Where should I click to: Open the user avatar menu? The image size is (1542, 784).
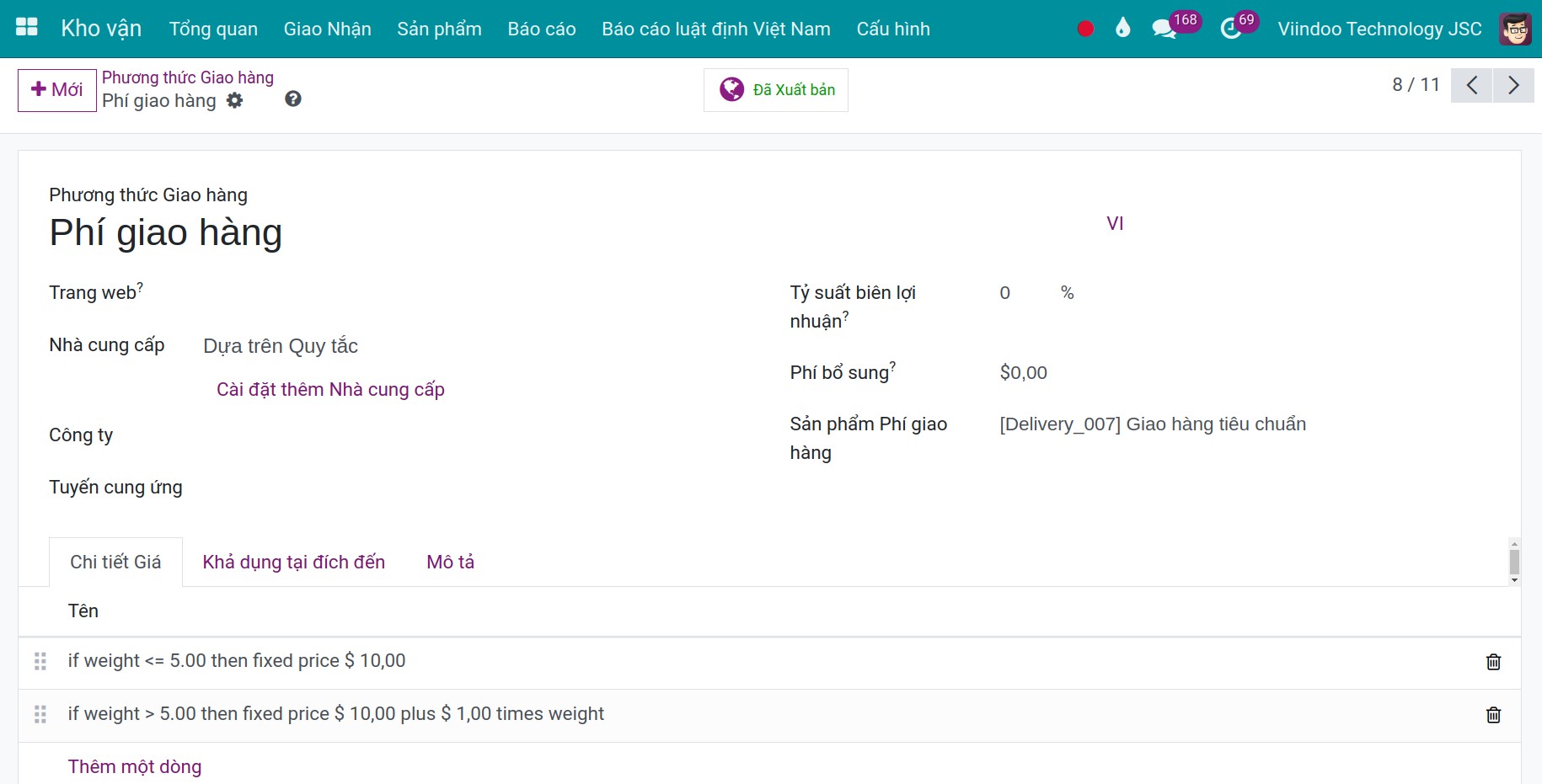point(1515,29)
